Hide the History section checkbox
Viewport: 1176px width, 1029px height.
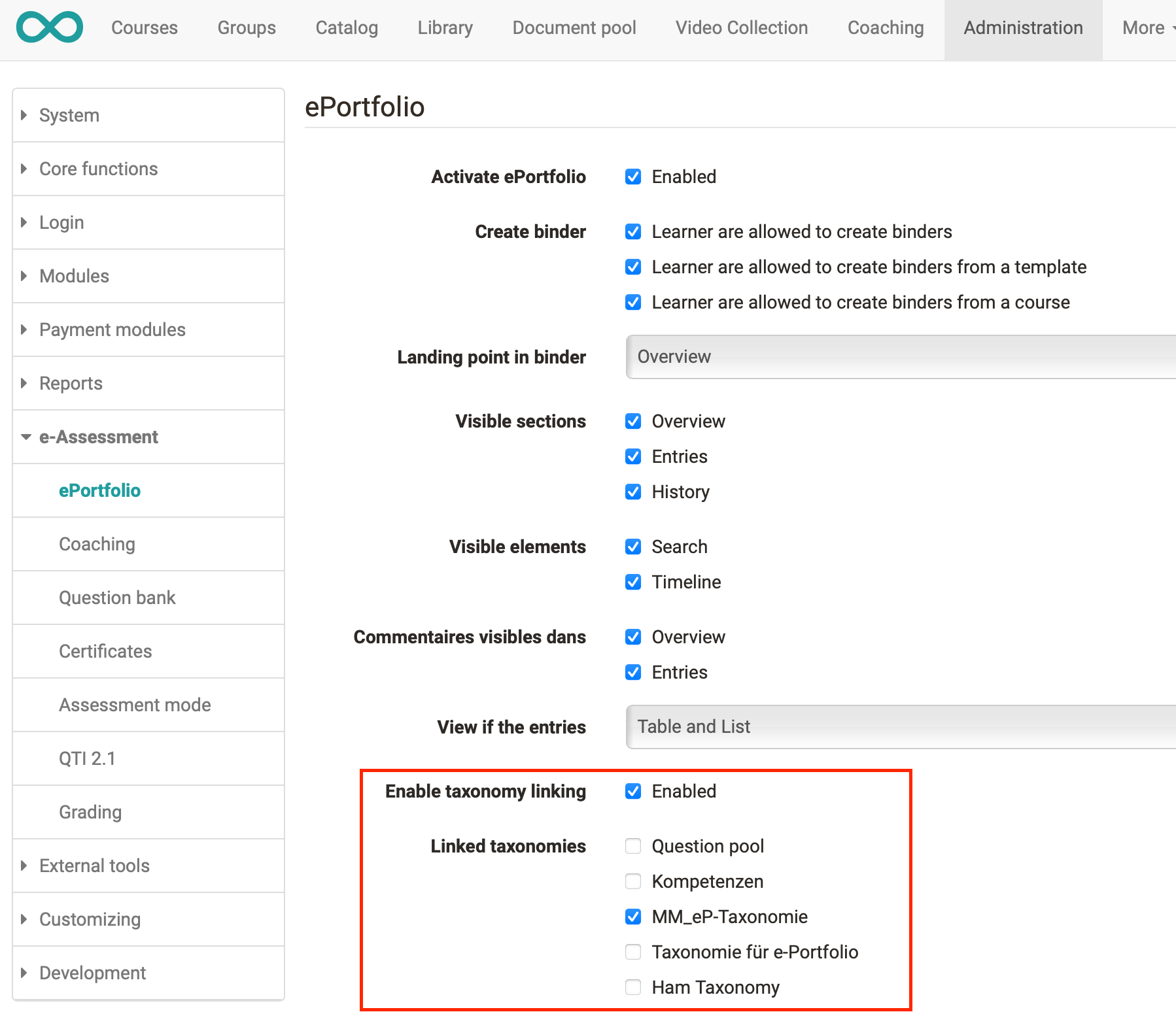(632, 492)
